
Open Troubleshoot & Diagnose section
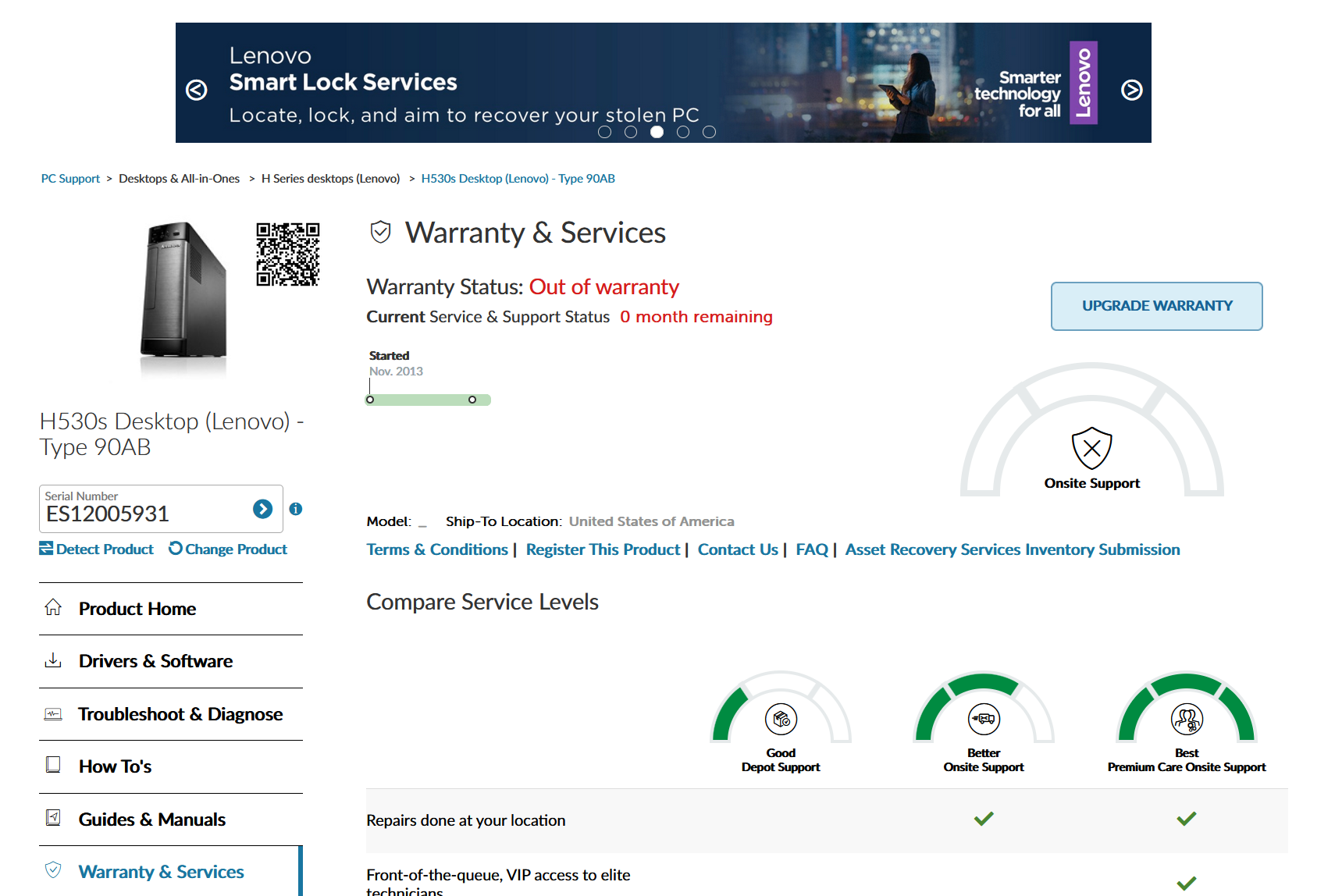coord(180,714)
